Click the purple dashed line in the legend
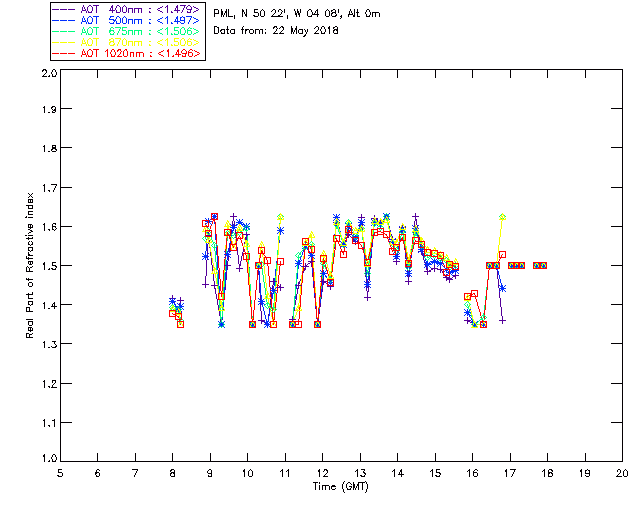 tap(64, 9)
